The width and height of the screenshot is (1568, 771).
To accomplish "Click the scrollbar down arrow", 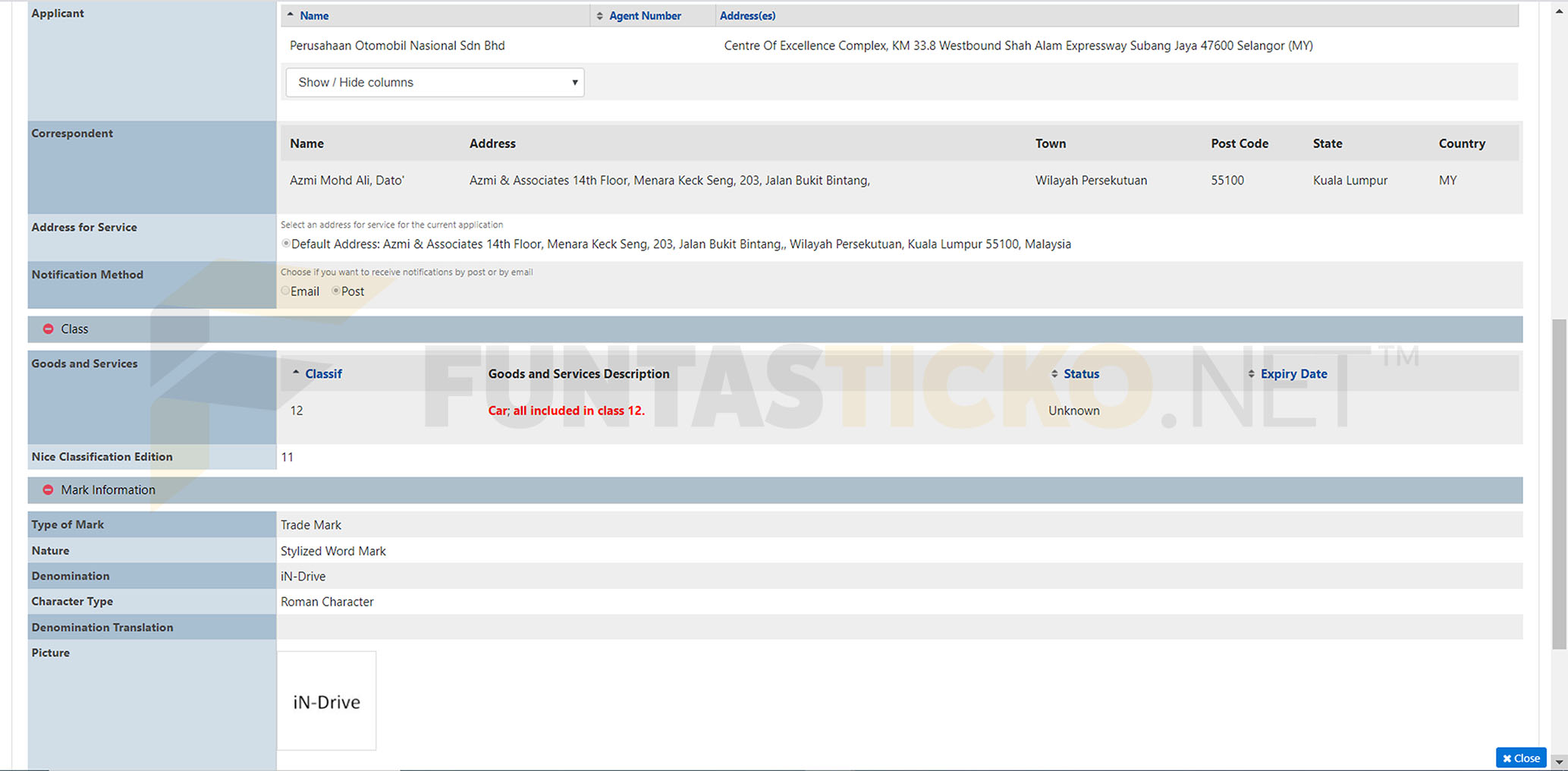I will tap(1559, 762).
